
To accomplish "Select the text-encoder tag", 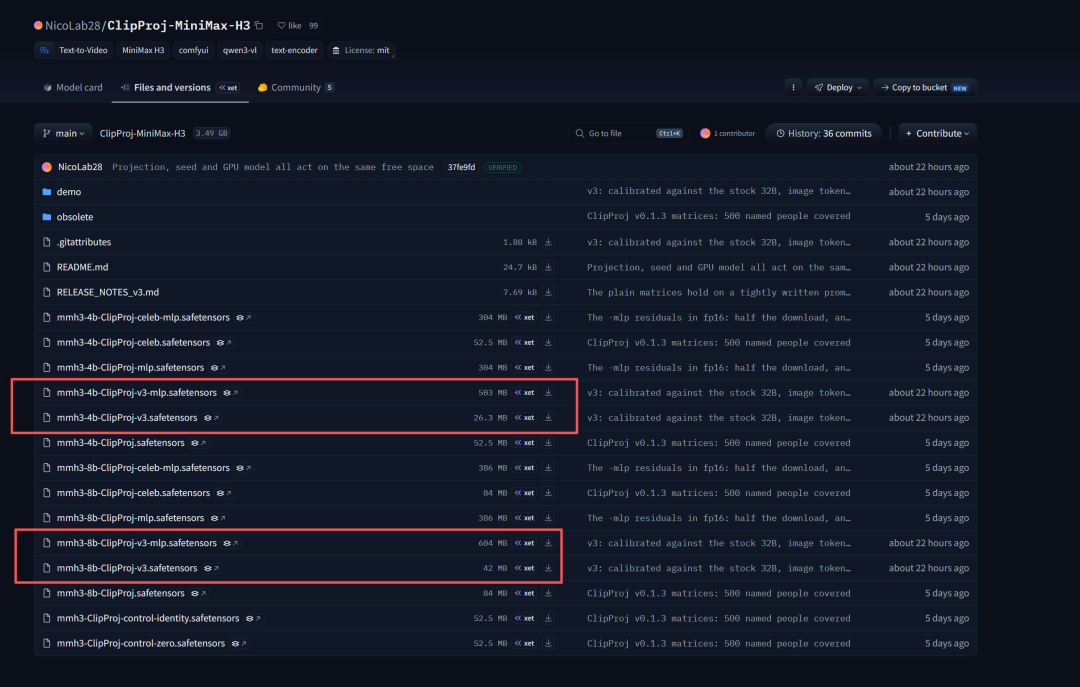I will point(294,50).
